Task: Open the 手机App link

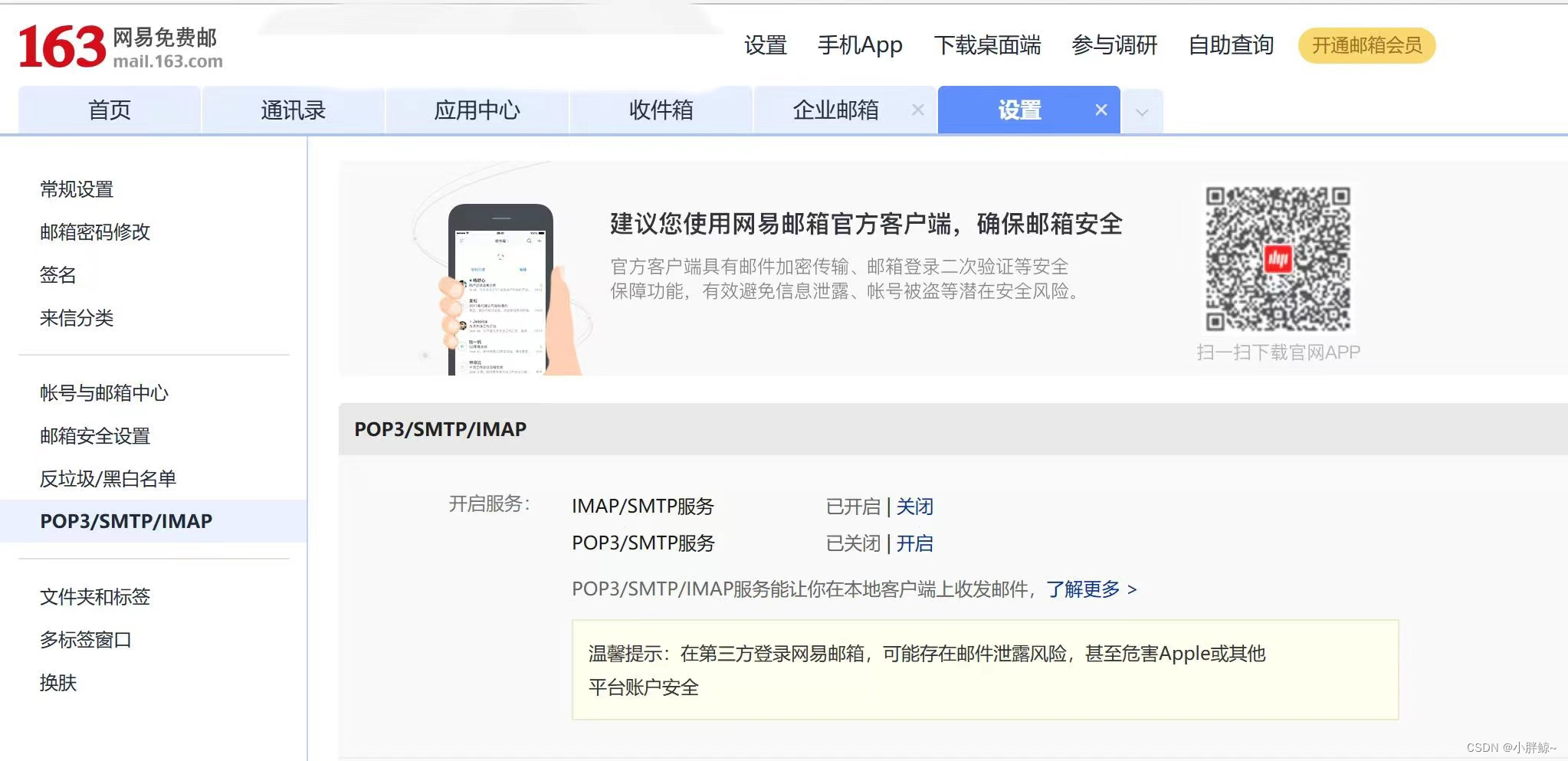Action: pyautogui.click(x=860, y=45)
